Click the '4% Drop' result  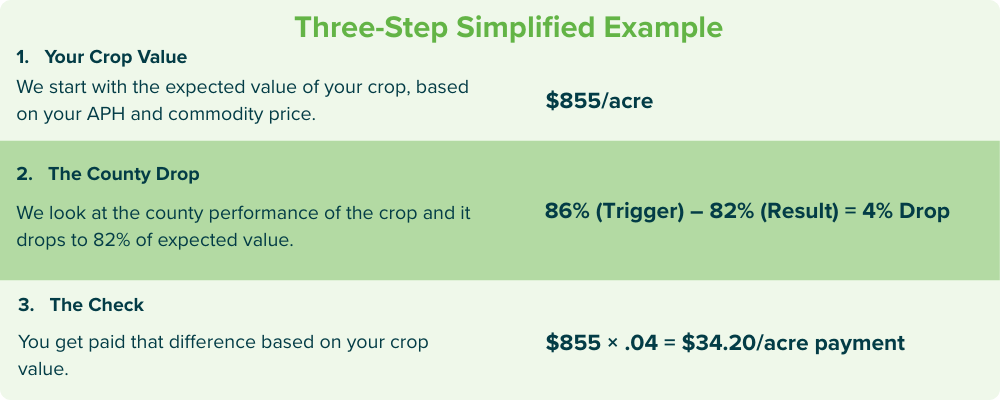906,211
